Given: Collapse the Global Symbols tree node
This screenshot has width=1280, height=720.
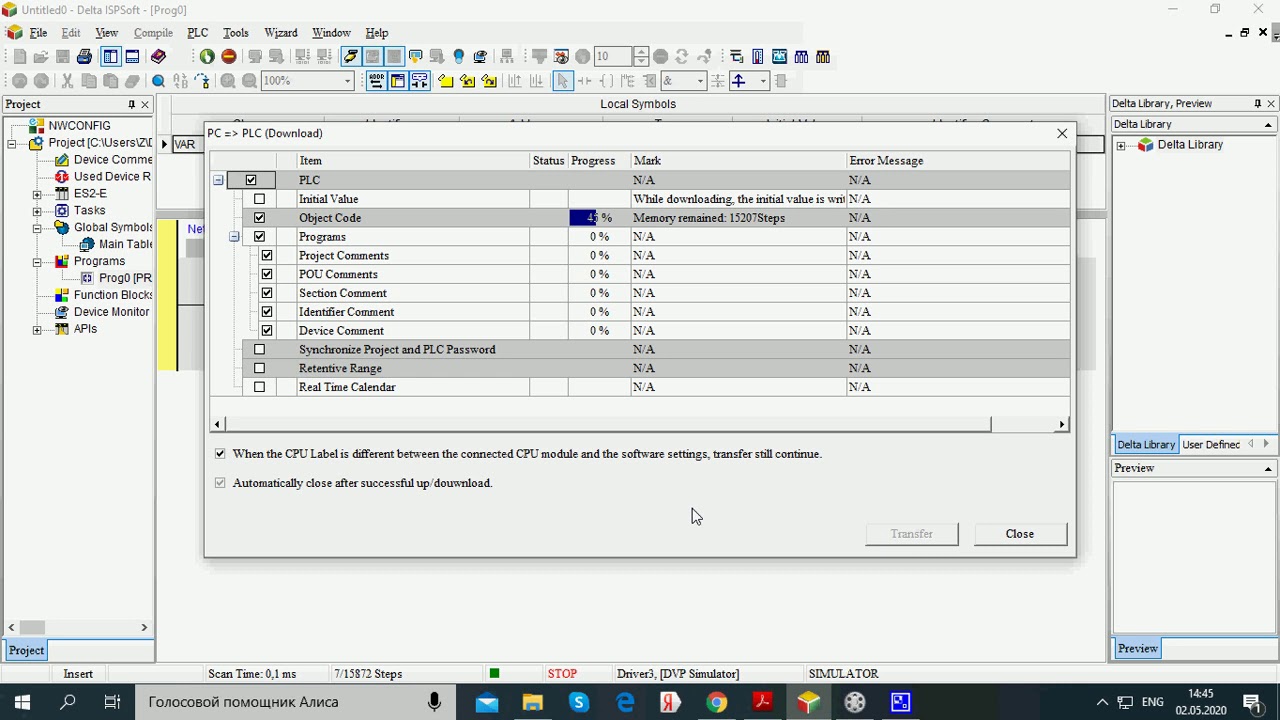Looking at the screenshot, I should tap(37, 228).
